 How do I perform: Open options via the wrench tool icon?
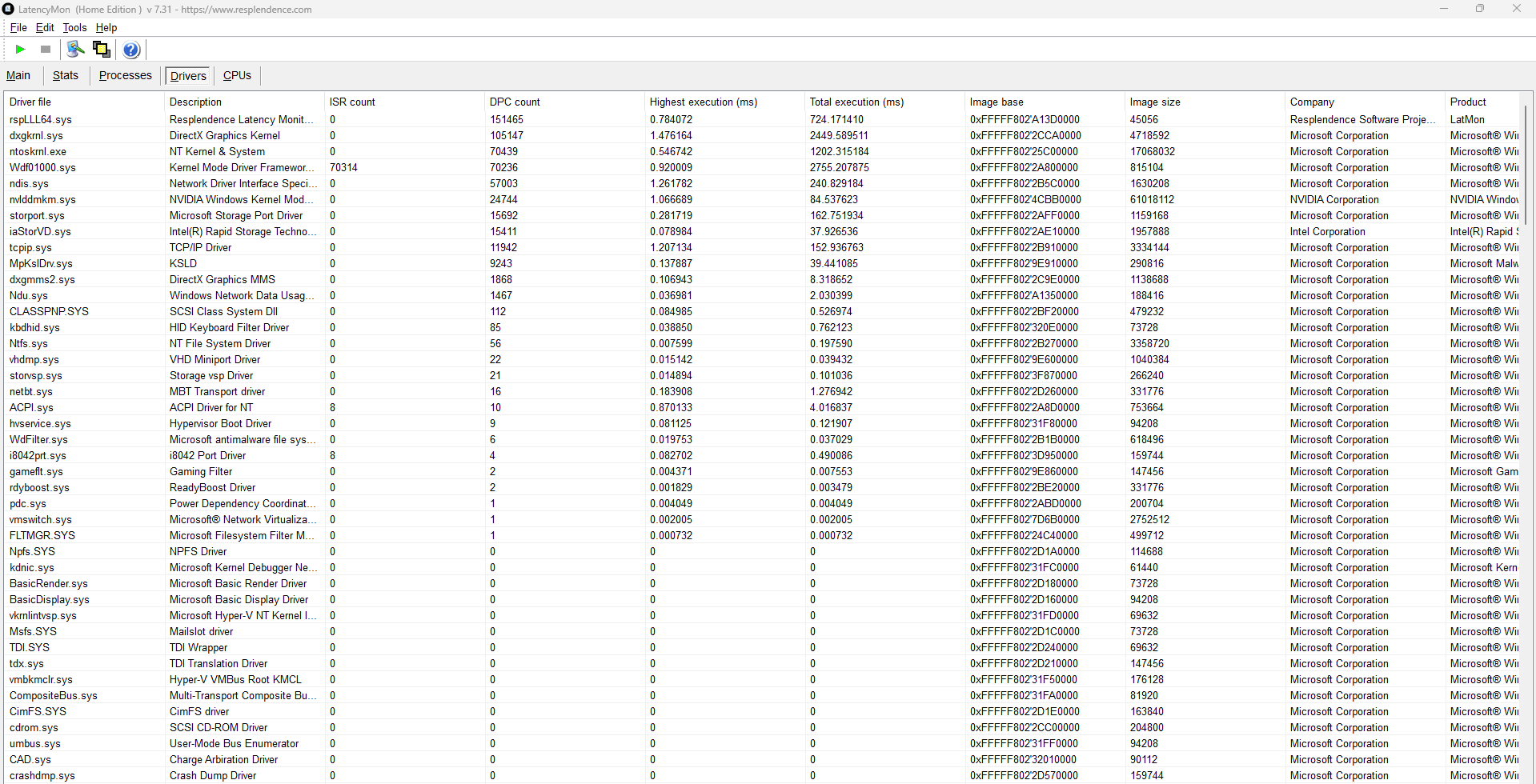[x=75, y=50]
